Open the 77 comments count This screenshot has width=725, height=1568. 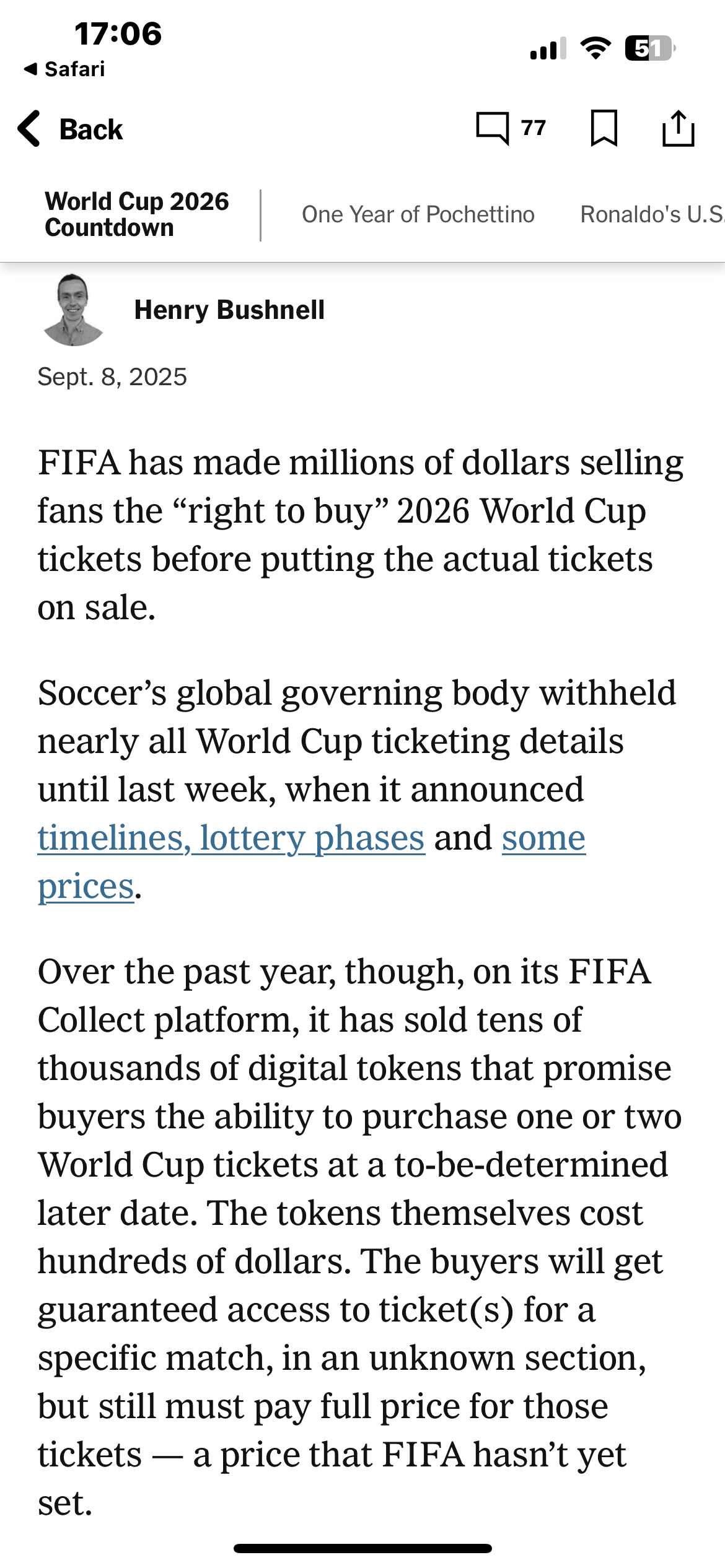534,128
